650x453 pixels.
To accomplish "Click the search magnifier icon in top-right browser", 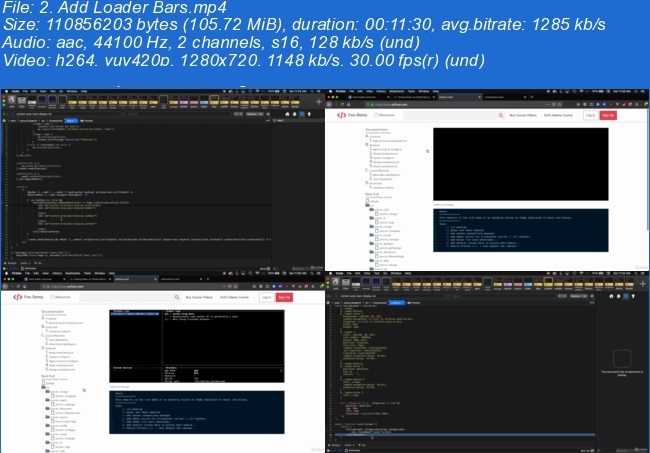I will click(499, 115).
